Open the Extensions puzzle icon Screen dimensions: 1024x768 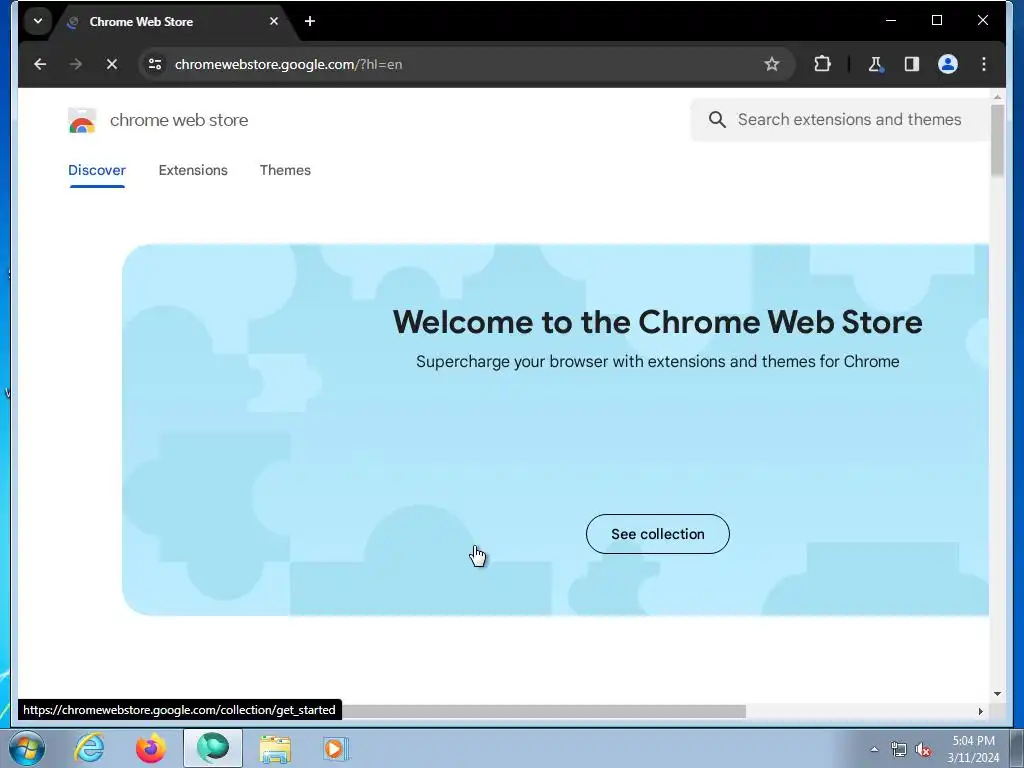click(822, 64)
